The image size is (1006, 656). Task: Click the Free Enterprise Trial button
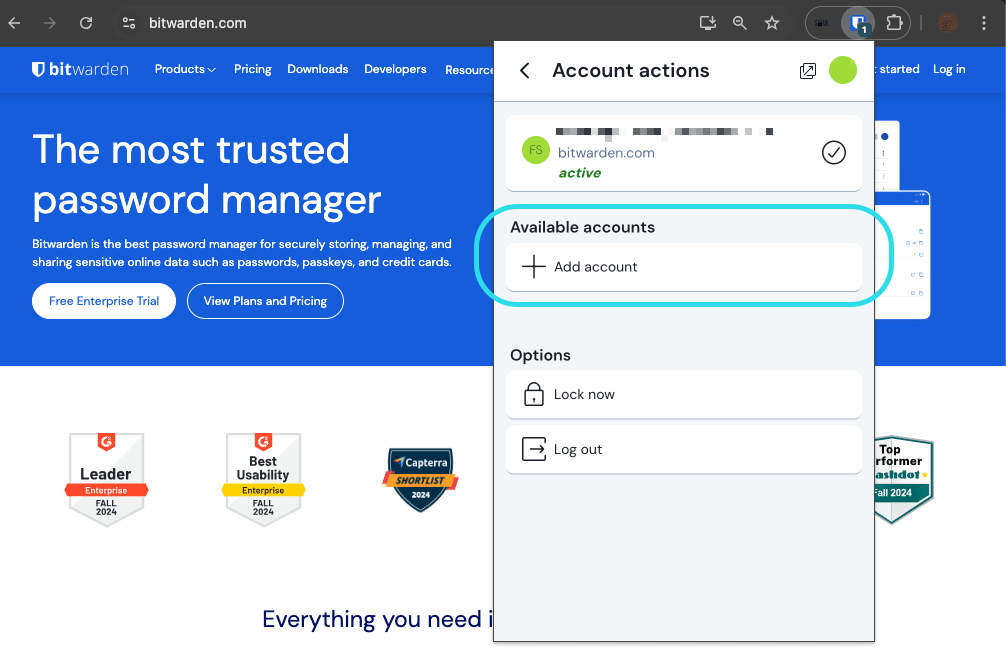pos(103,300)
